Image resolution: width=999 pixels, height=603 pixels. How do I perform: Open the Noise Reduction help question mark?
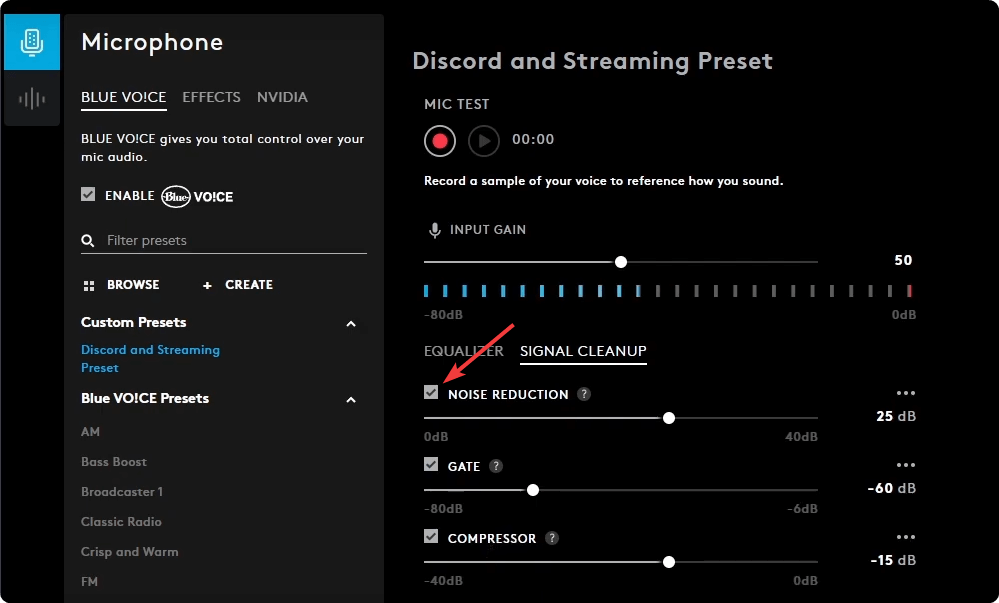(x=584, y=394)
